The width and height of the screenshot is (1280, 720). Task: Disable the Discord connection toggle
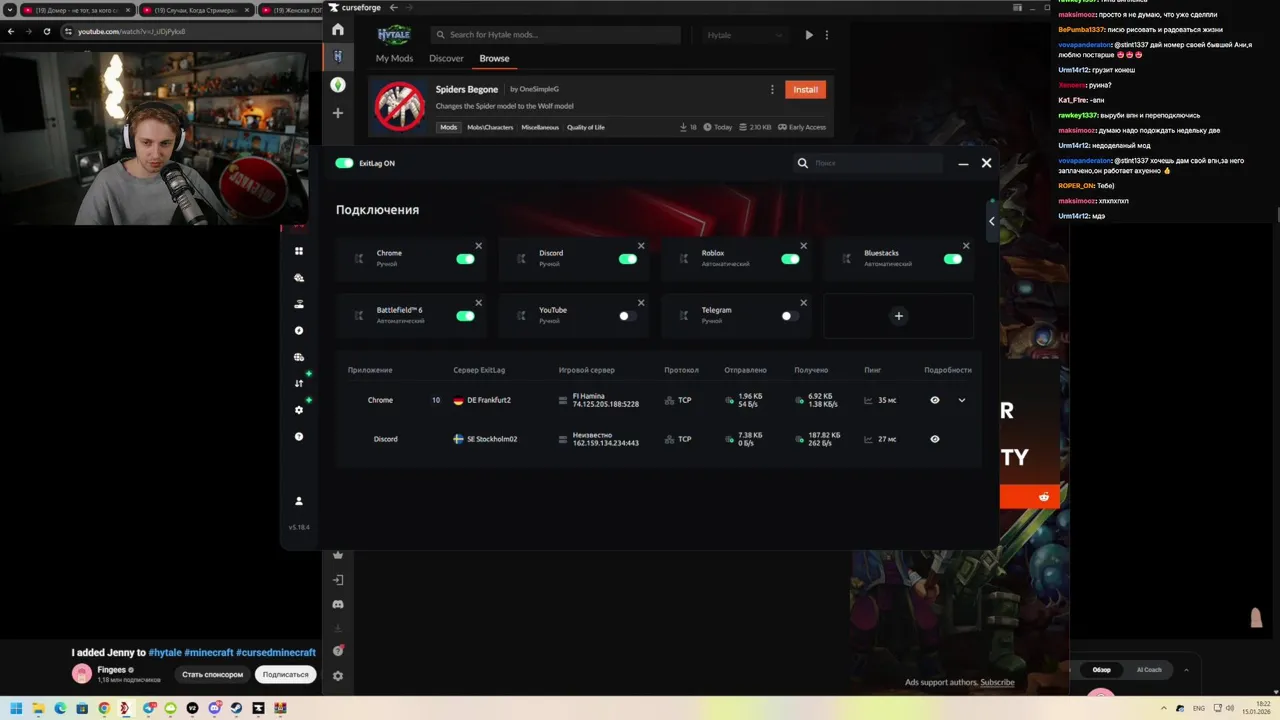point(627,259)
